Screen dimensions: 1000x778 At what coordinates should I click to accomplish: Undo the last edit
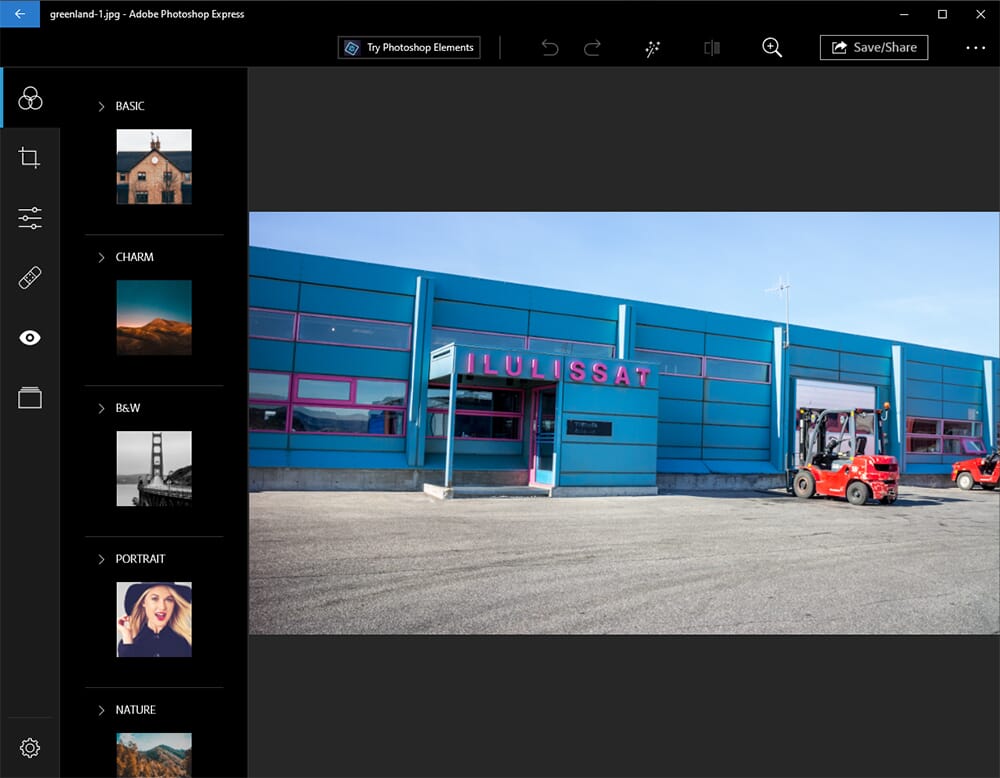[x=550, y=48]
